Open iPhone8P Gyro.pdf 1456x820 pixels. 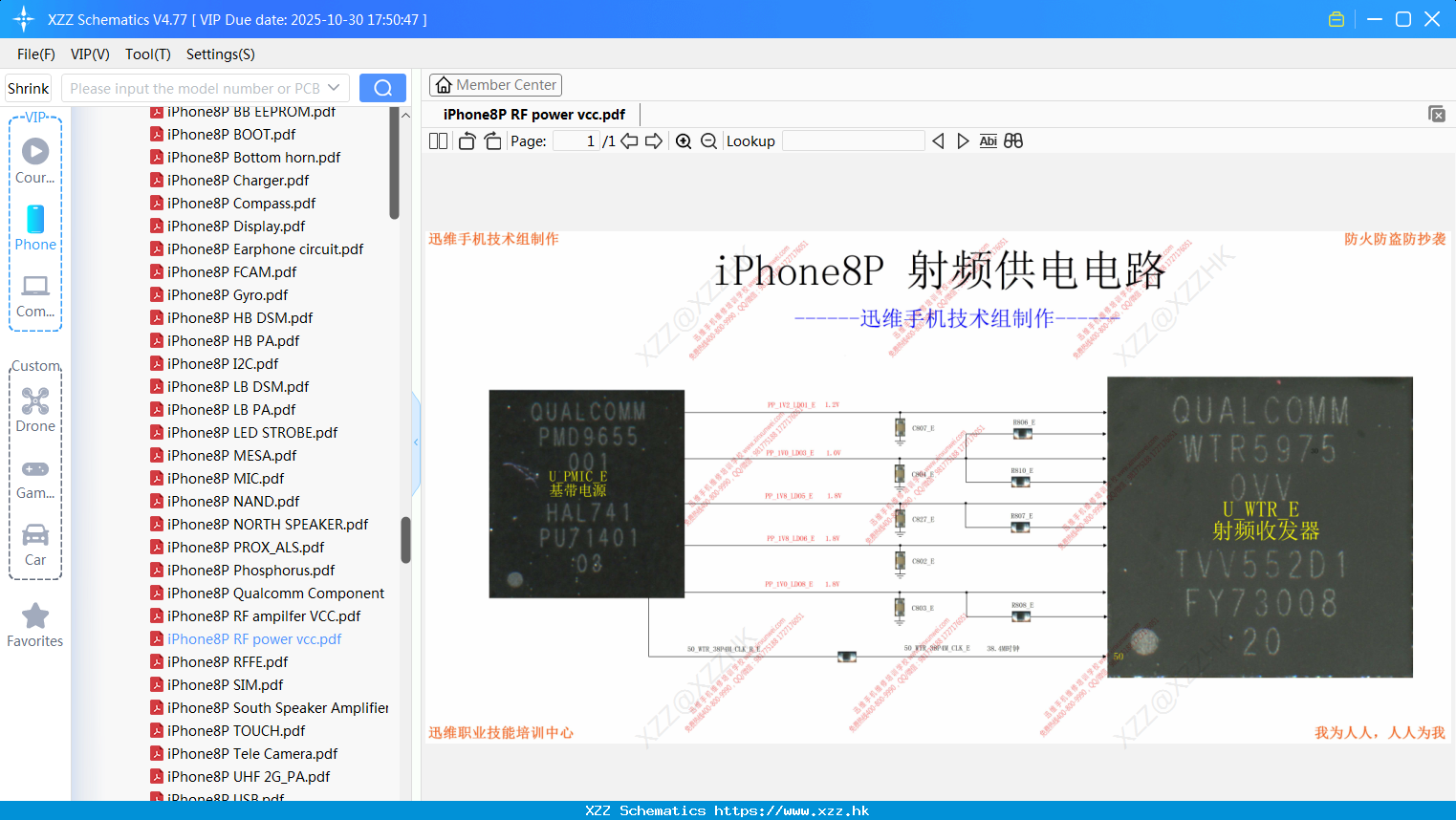point(228,295)
